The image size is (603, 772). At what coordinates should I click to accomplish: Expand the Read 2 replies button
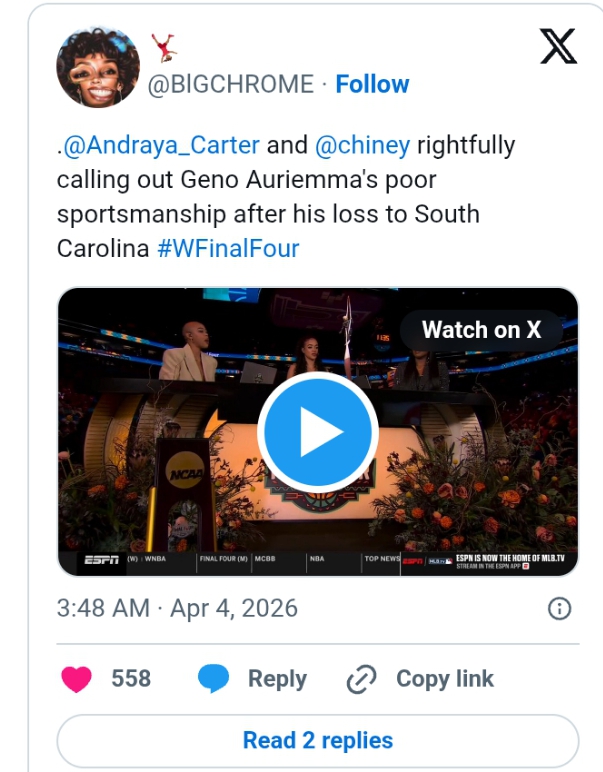tap(317, 741)
